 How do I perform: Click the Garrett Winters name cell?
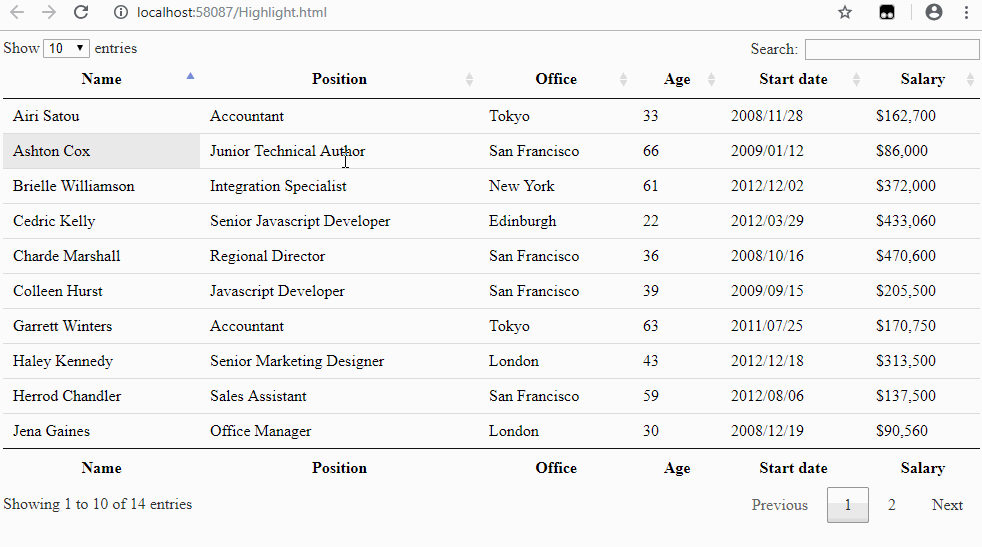pyautogui.click(x=101, y=326)
